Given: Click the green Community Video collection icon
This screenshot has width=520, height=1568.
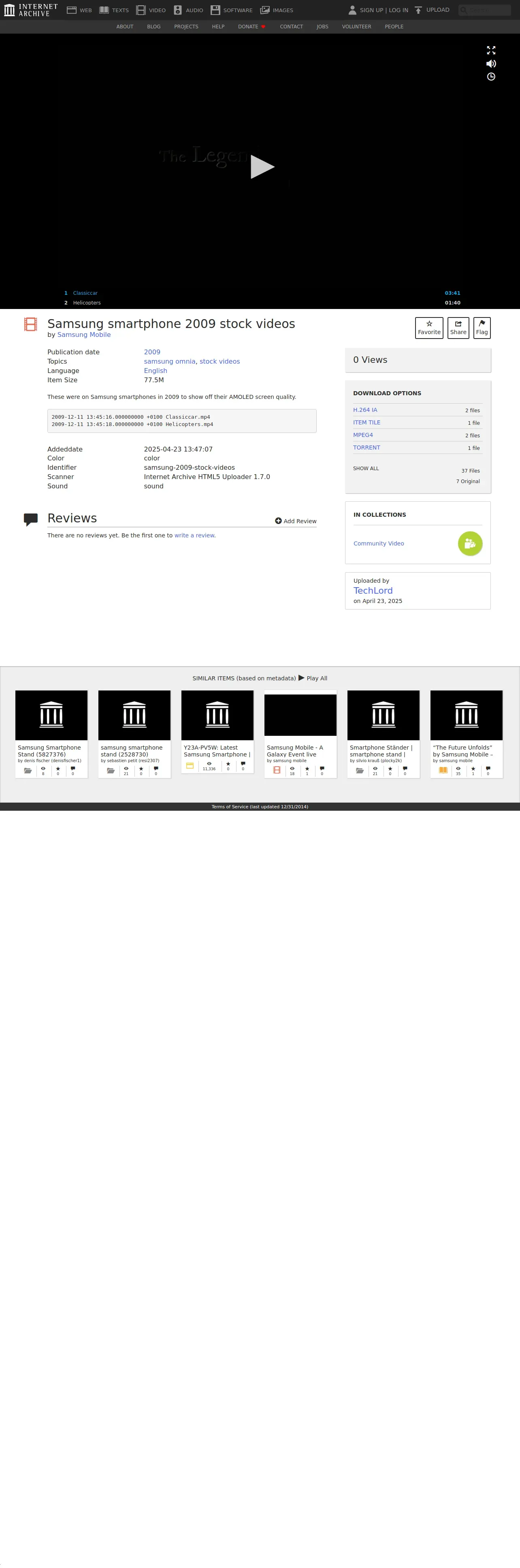Looking at the screenshot, I should (x=470, y=543).
